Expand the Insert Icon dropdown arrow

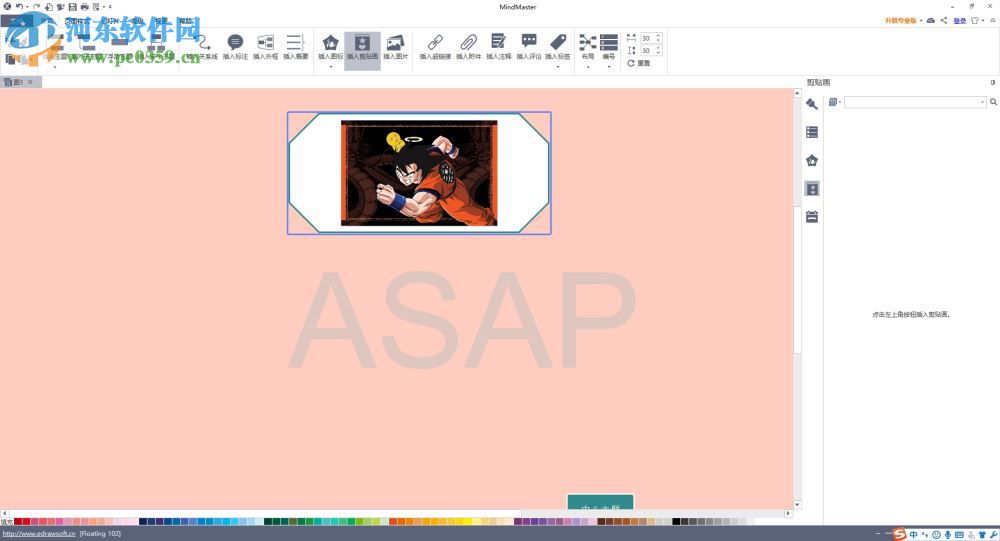[x=330, y=66]
